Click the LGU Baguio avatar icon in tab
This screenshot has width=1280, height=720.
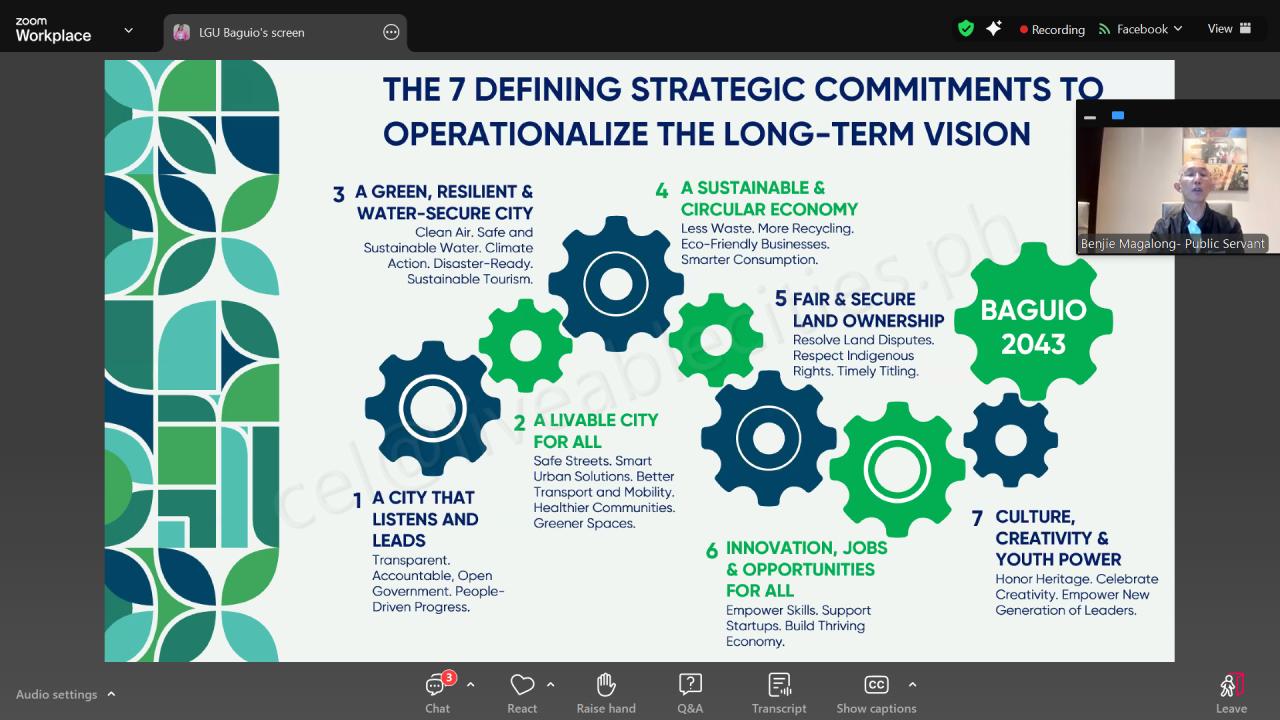click(181, 32)
